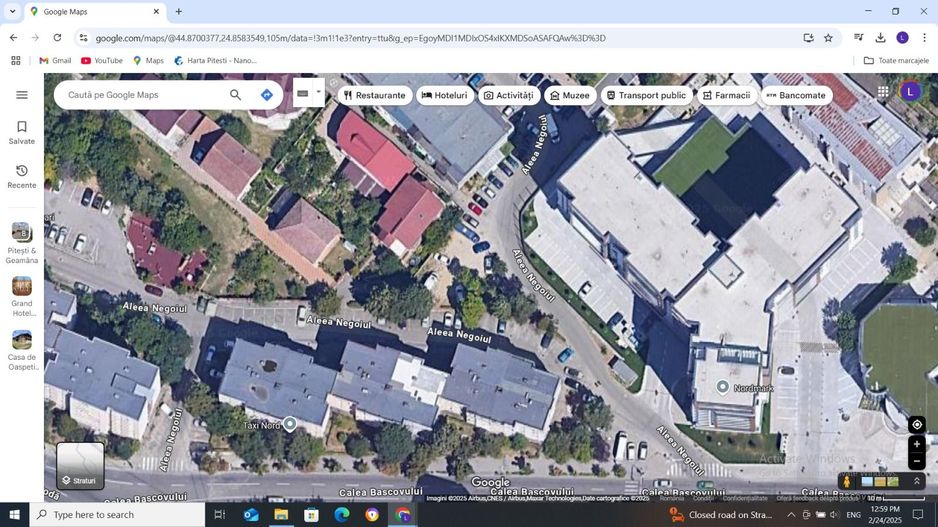Open the Chrome downloads icon
This screenshot has width=938, height=527.
click(x=881, y=38)
